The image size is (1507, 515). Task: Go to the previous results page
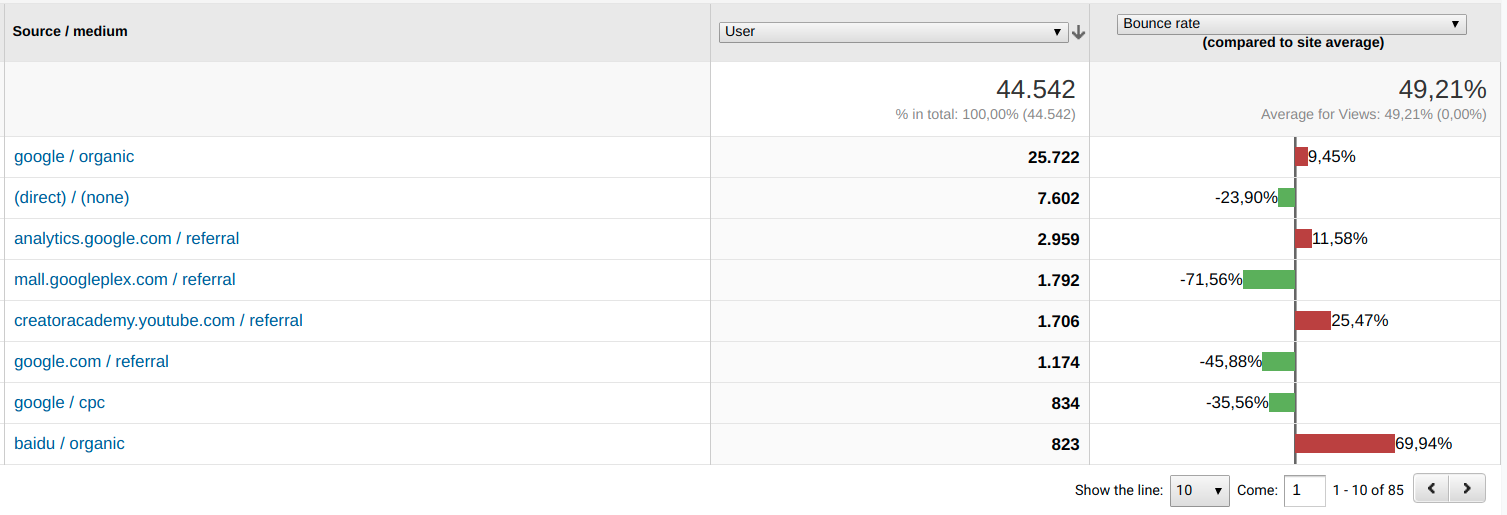(1432, 489)
